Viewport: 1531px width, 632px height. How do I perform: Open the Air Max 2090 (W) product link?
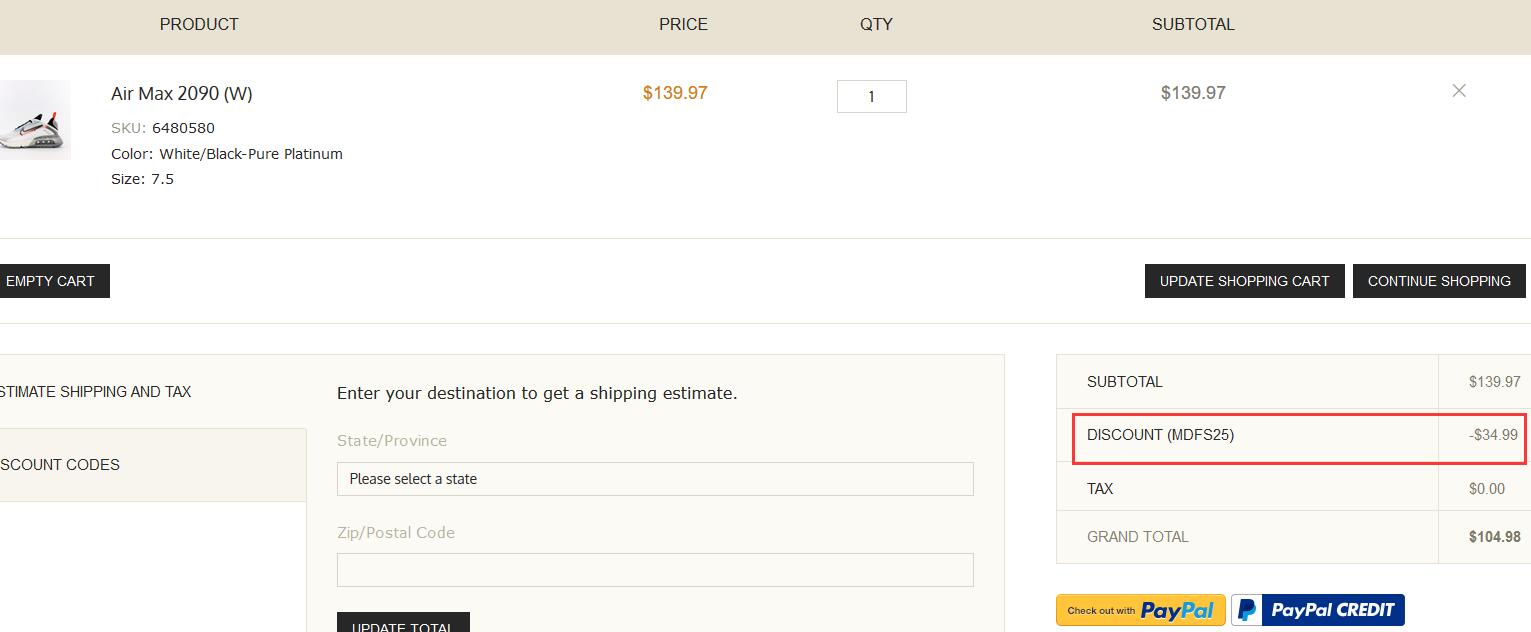point(181,94)
